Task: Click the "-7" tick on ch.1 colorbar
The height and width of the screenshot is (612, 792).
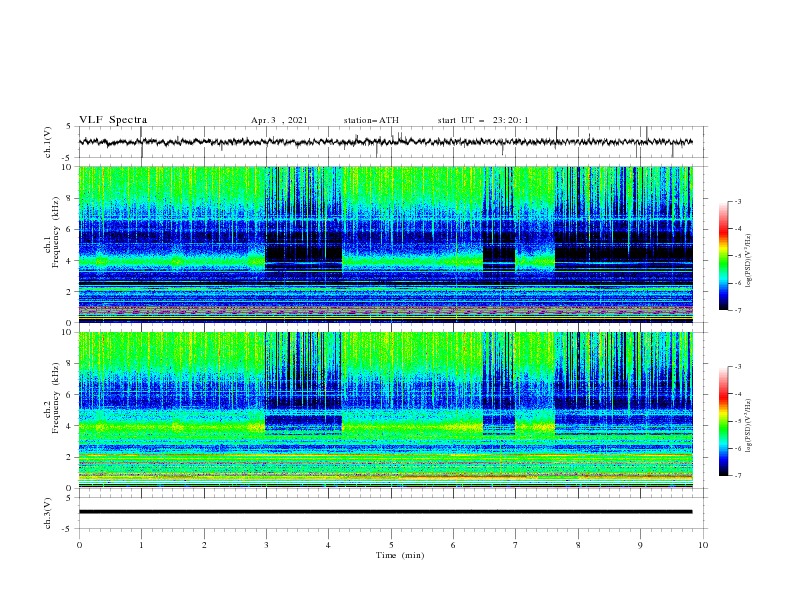Action: pyautogui.click(x=737, y=310)
